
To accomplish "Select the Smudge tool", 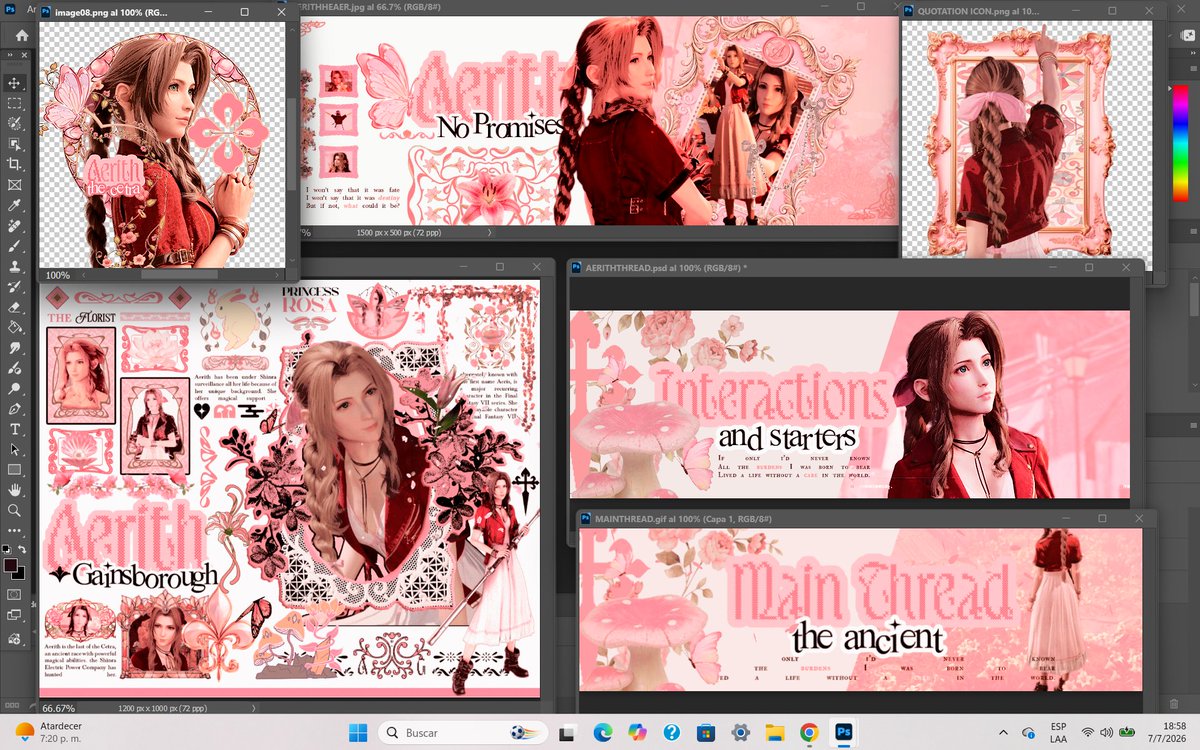I will pyautogui.click(x=15, y=348).
